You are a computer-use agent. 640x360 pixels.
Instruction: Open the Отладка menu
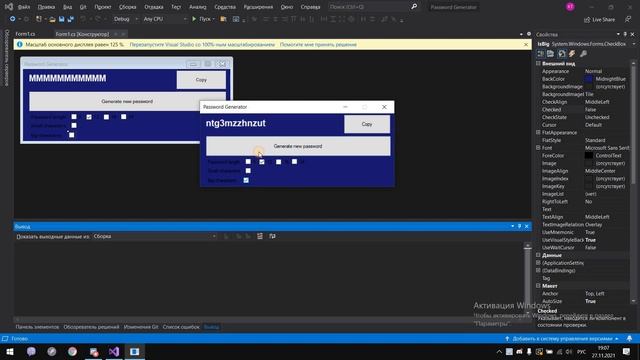click(153, 7)
